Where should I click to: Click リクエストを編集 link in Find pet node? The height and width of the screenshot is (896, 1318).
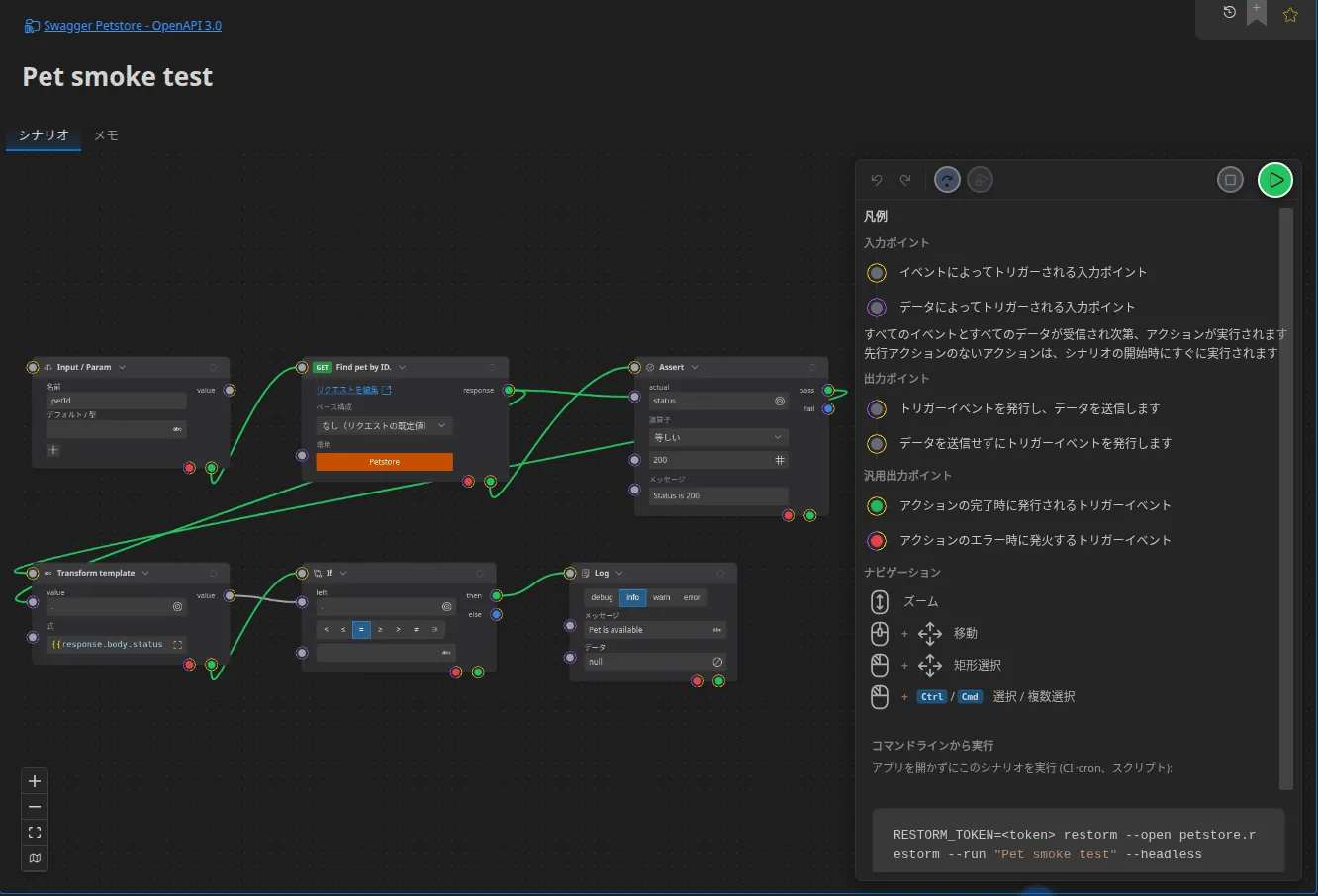353,390
